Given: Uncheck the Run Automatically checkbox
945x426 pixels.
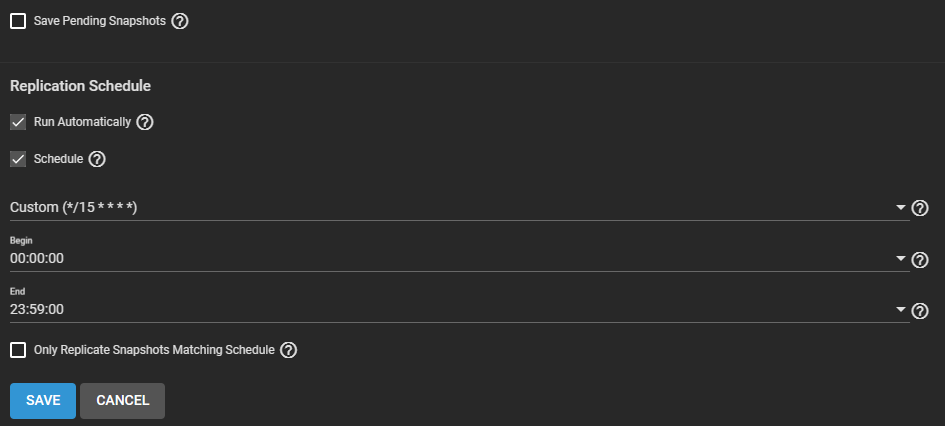Looking at the screenshot, I should [18, 122].
